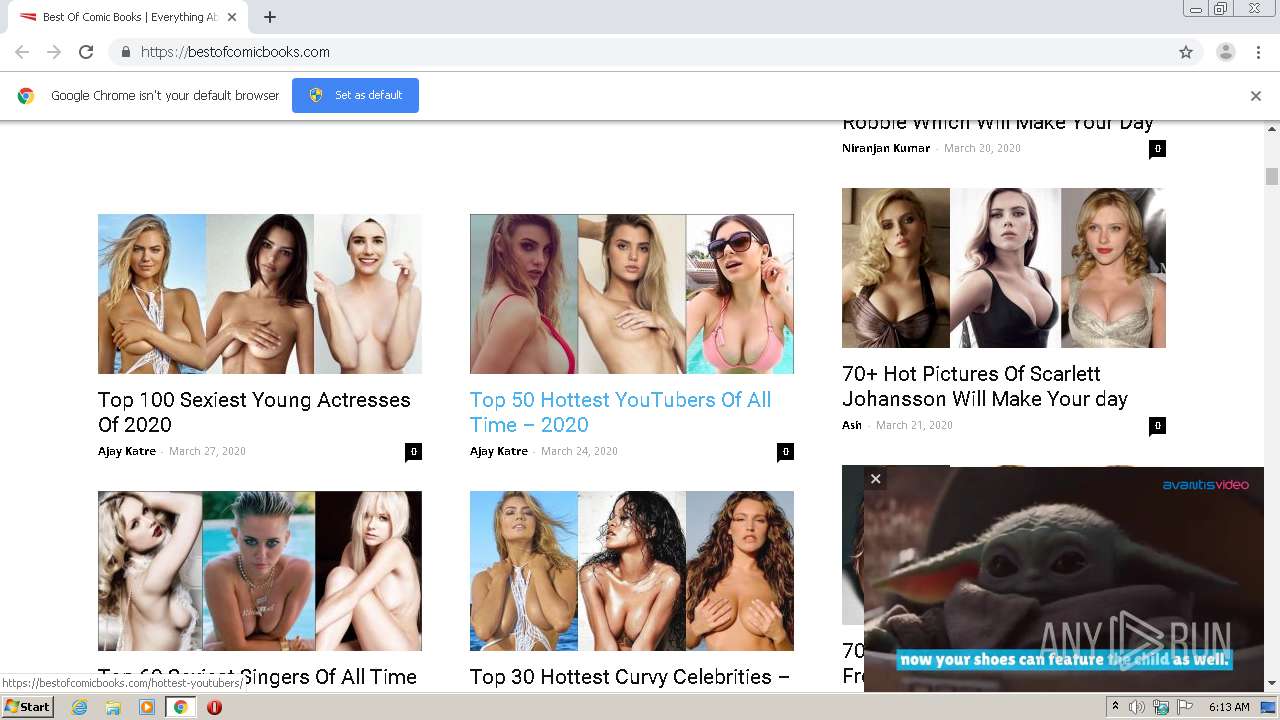Click the Scarlett Johansson article thumbnail
This screenshot has height=720, width=1280.
pos(1004,268)
